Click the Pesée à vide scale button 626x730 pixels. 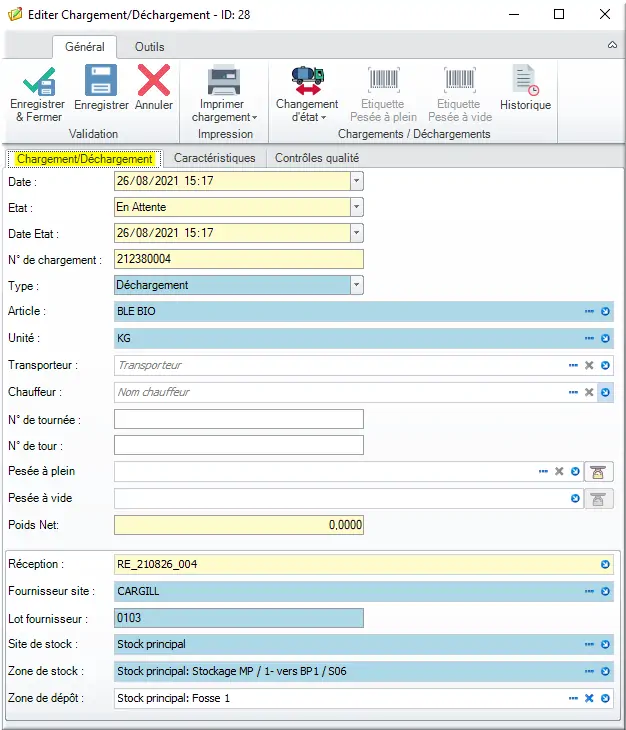tap(599, 499)
